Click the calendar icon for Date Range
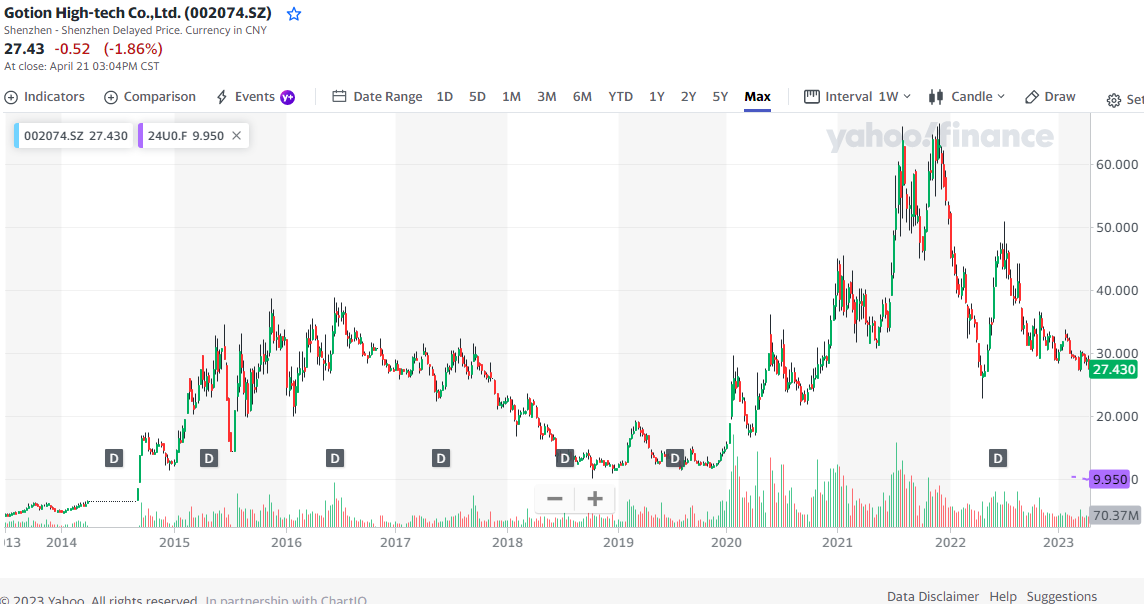The width and height of the screenshot is (1144, 604). pyautogui.click(x=339, y=96)
